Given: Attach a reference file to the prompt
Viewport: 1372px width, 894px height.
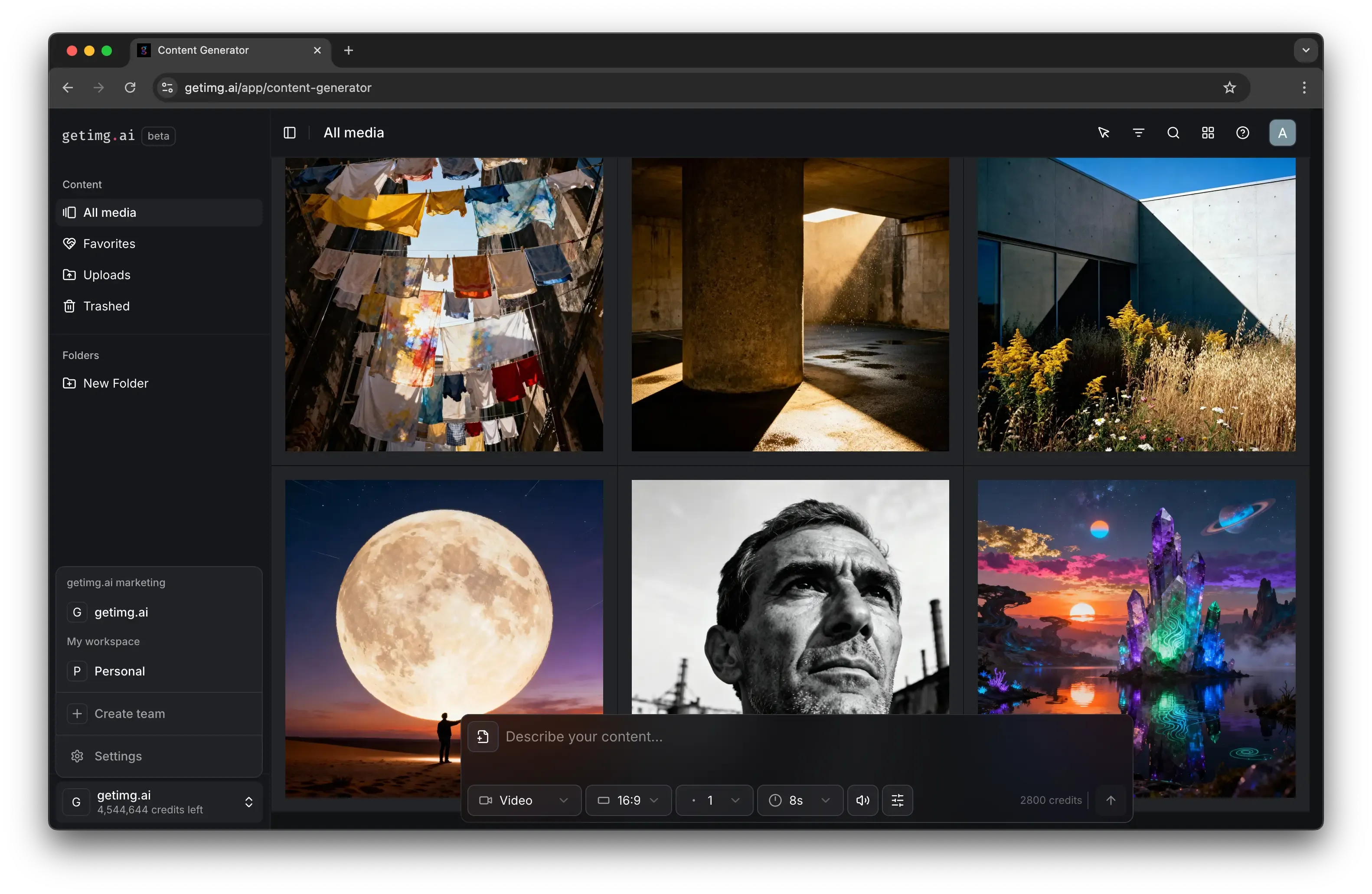Looking at the screenshot, I should click(483, 736).
